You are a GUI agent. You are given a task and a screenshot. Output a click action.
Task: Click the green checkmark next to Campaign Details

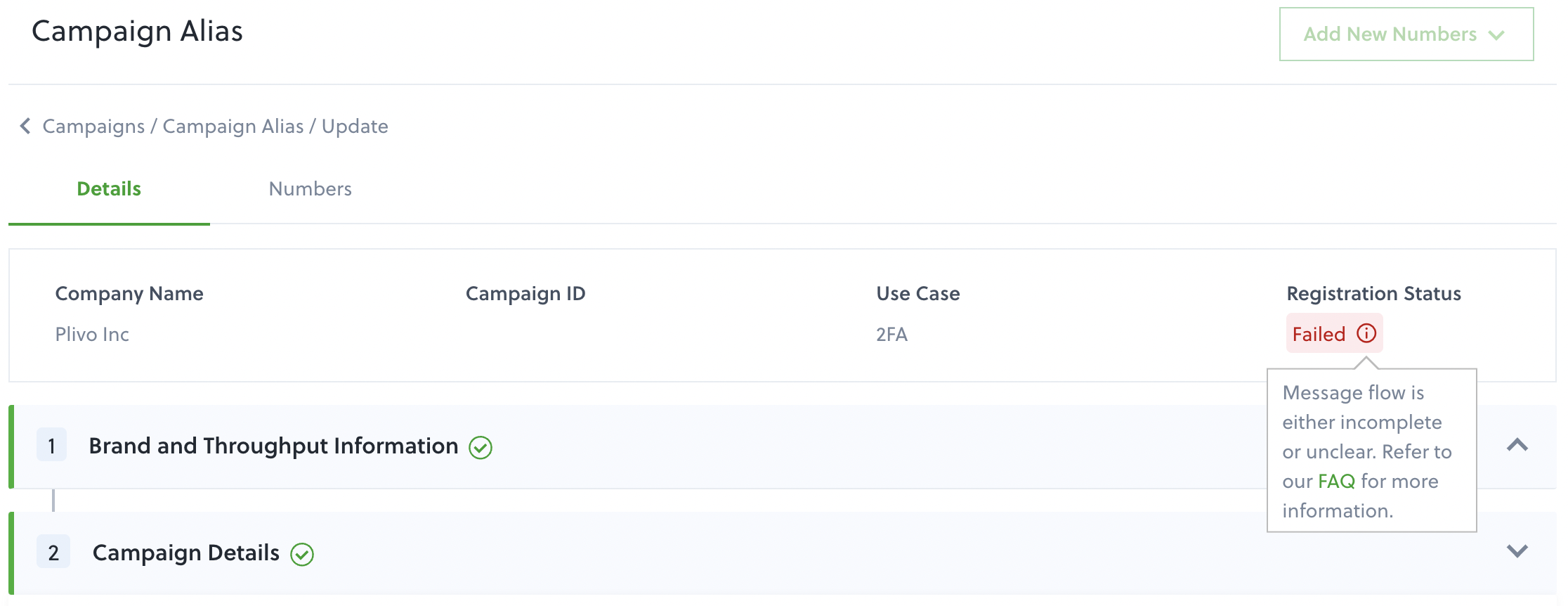(x=302, y=554)
